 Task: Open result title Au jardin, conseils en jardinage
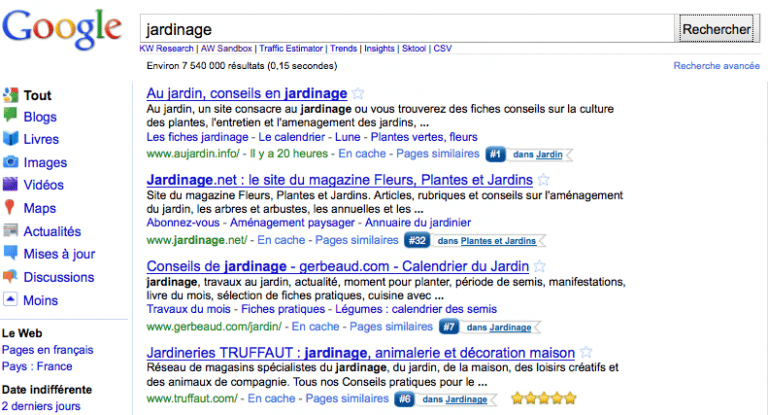pyautogui.click(x=247, y=93)
